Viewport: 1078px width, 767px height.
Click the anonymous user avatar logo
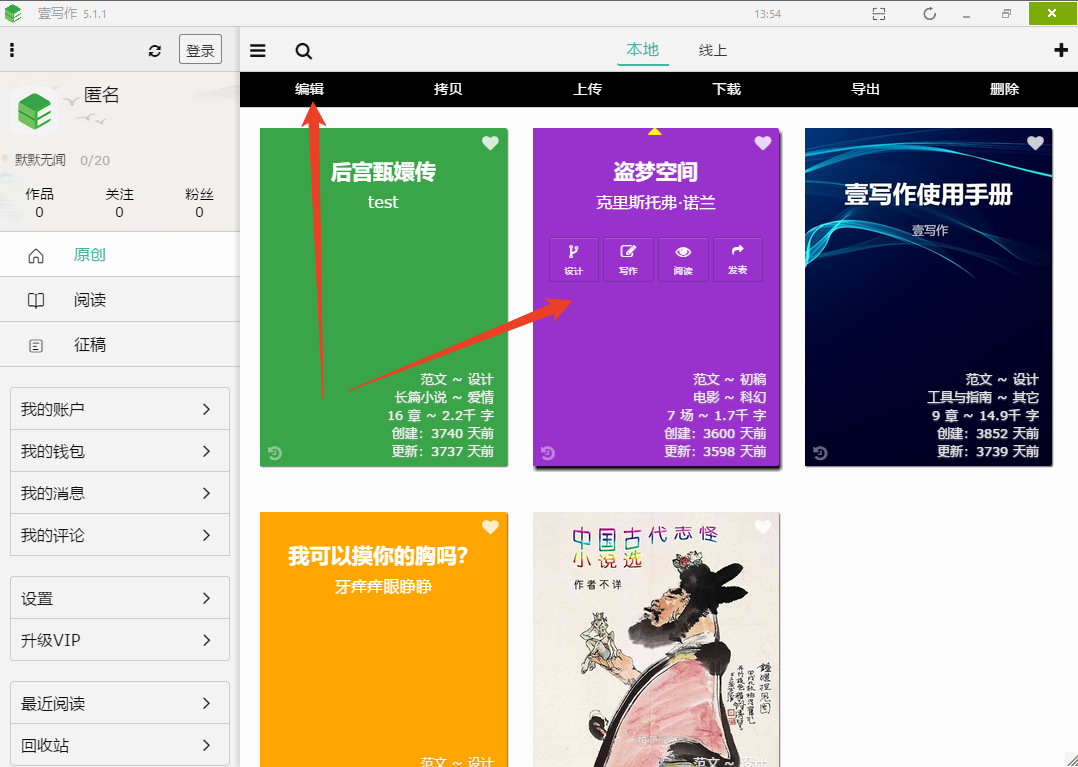34,111
